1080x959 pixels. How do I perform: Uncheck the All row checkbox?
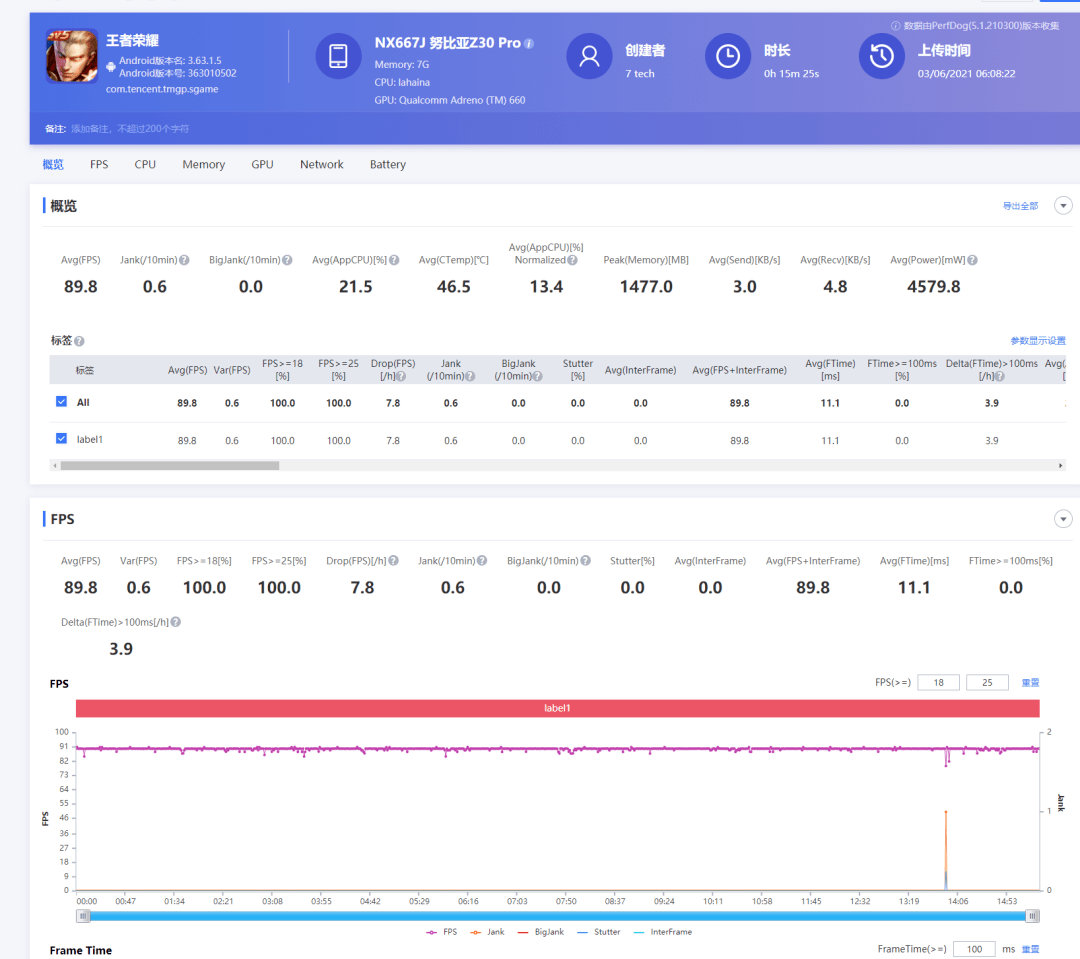[x=61, y=402]
